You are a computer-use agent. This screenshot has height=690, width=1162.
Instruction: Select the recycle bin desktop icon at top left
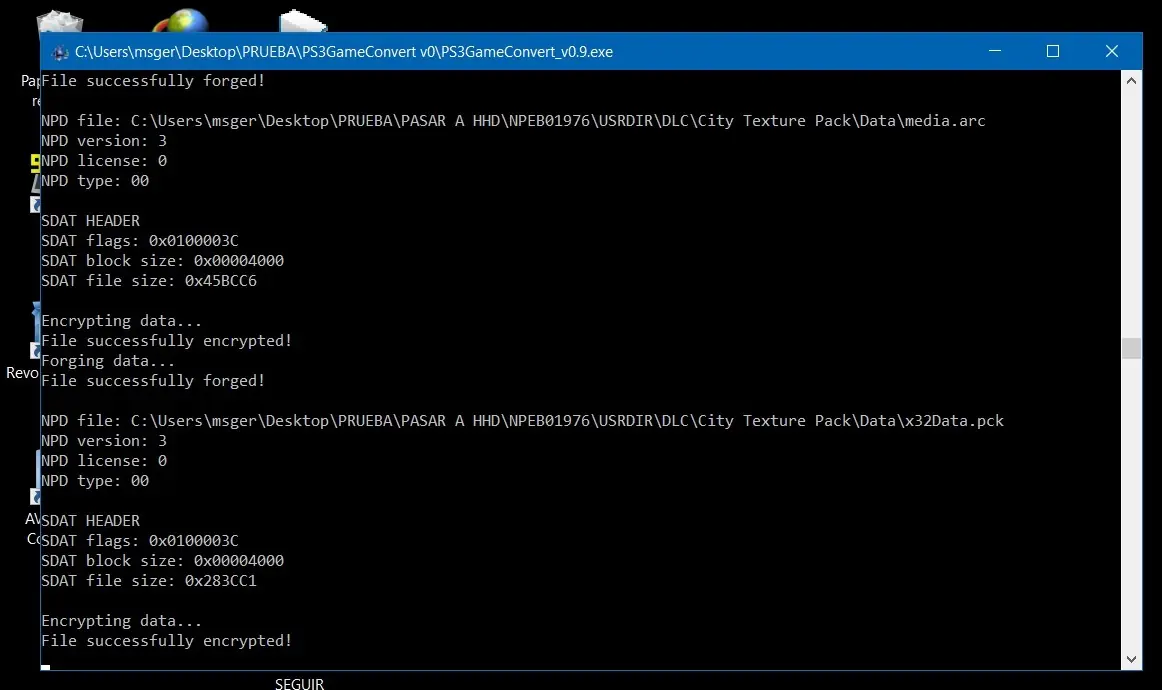click(x=60, y=21)
